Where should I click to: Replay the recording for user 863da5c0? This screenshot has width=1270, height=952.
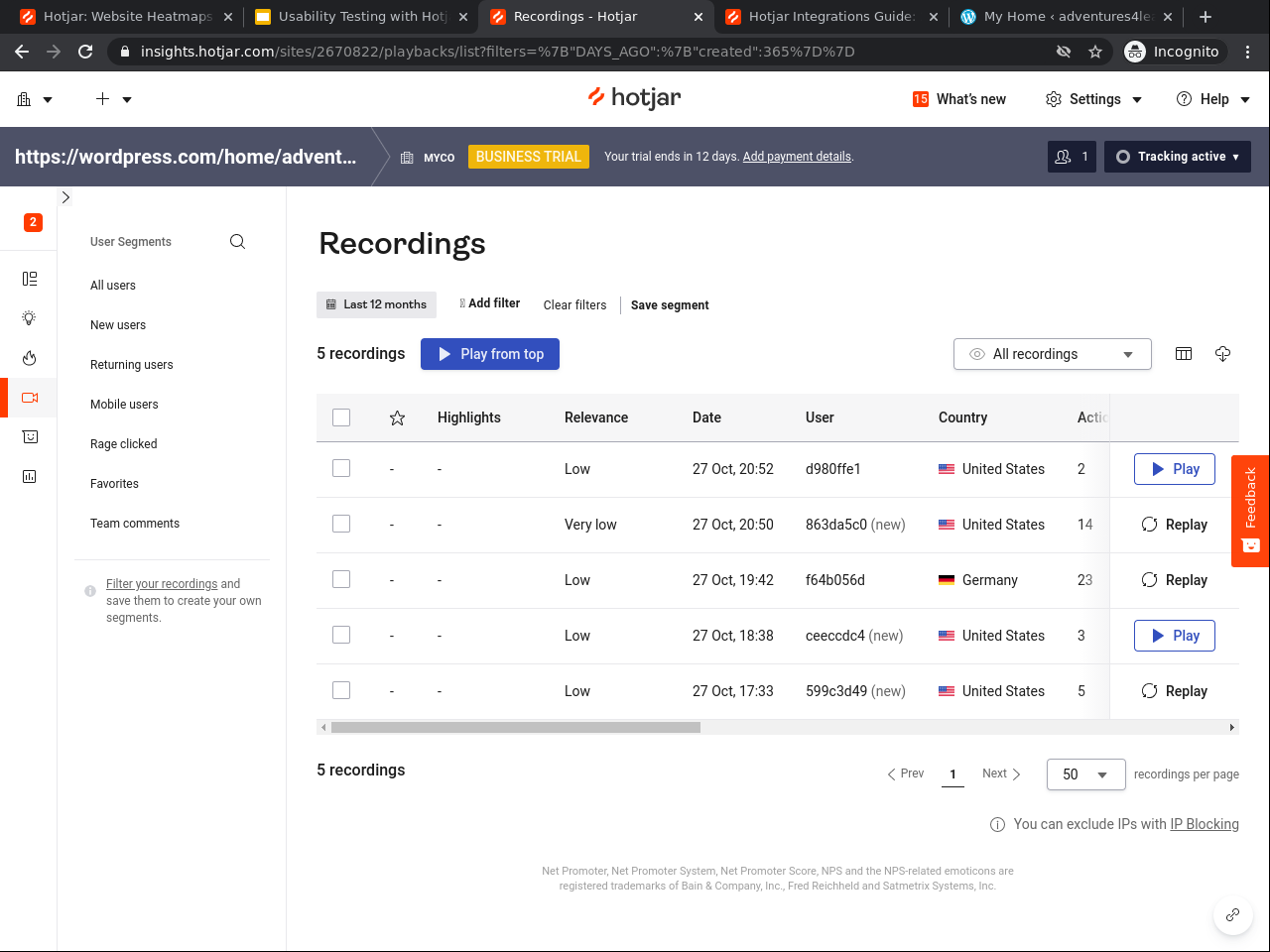coord(1175,525)
